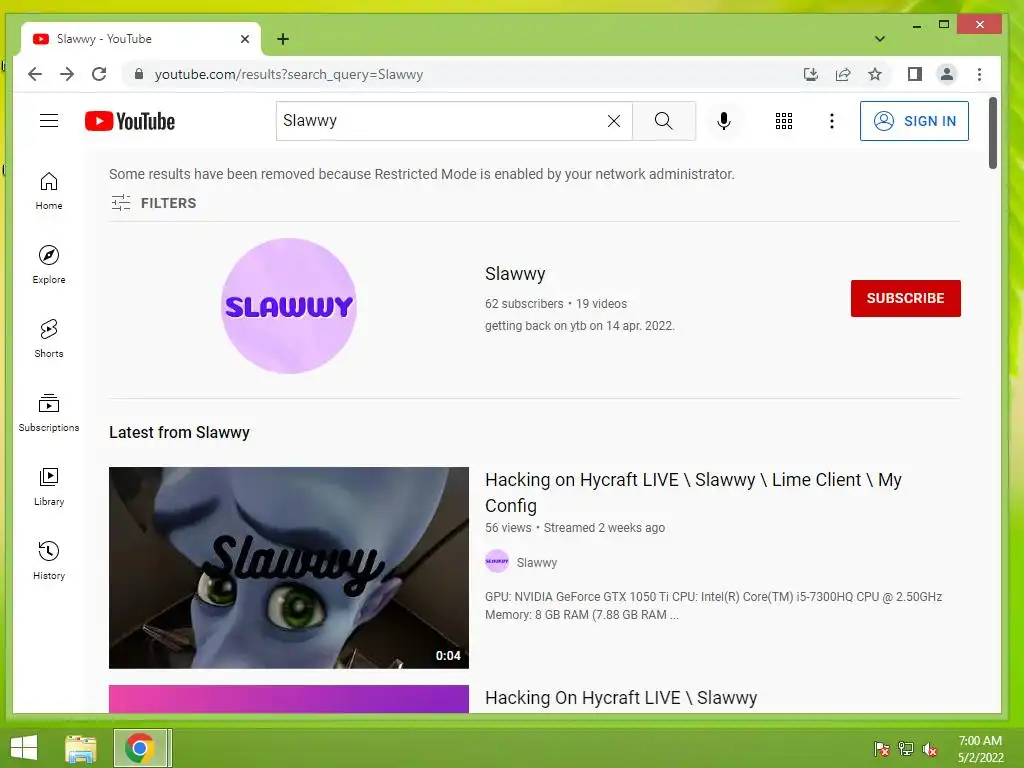Open Subscriptions in the sidebar
This screenshot has height=768, width=1024.
(x=49, y=413)
